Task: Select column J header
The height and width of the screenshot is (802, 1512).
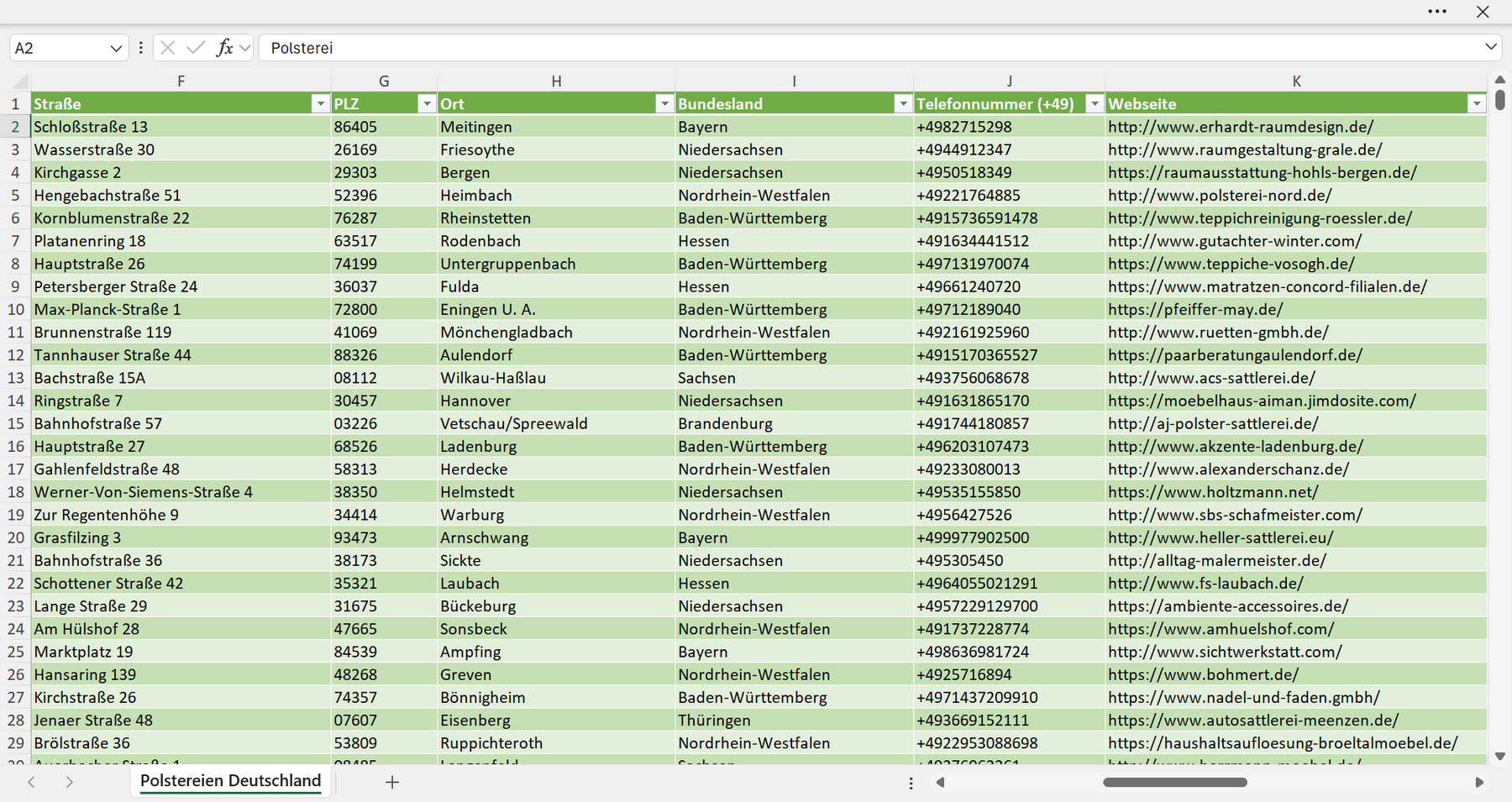Action: coord(1009,81)
